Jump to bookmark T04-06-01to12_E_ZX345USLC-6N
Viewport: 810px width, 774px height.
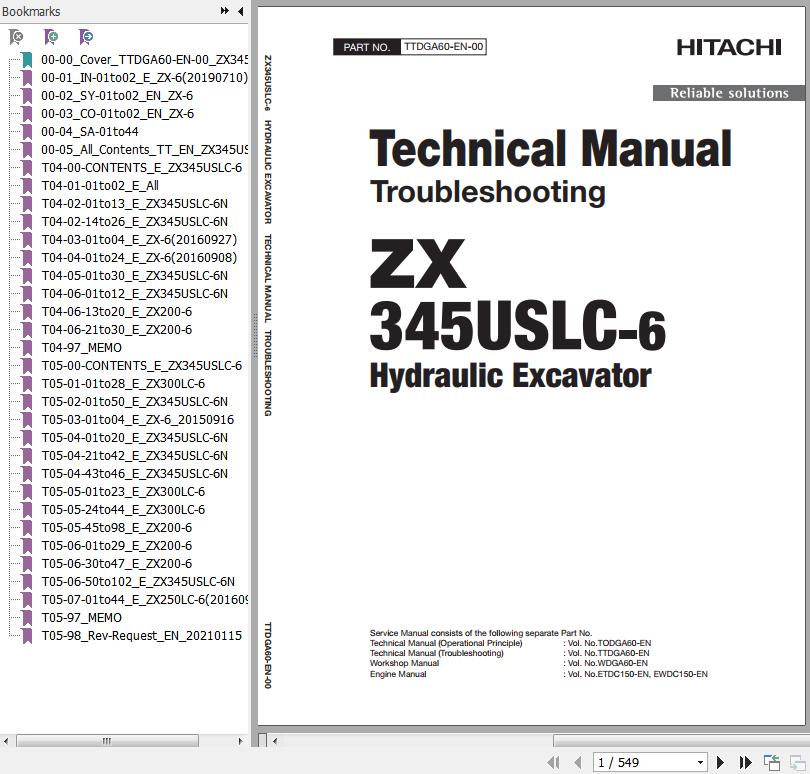(134, 293)
